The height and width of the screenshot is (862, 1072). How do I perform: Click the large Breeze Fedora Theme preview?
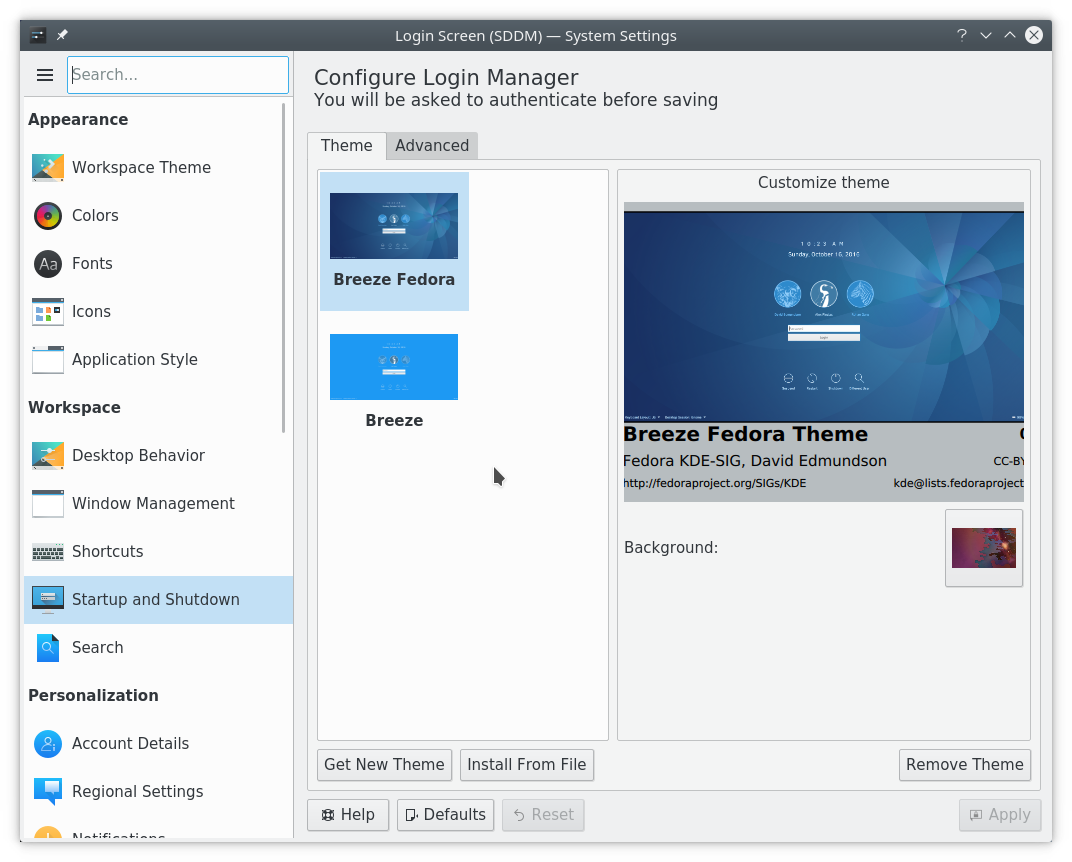[x=824, y=316]
